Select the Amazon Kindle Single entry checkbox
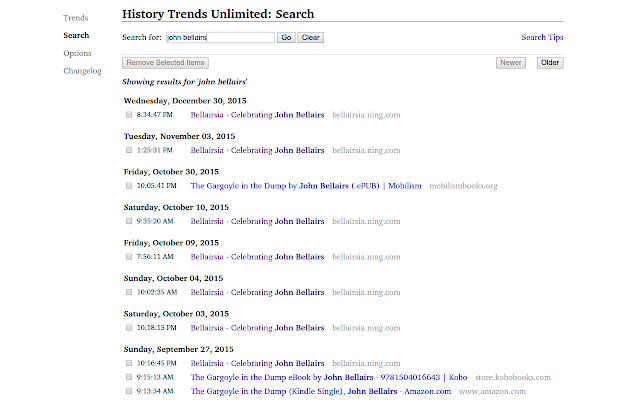 pyautogui.click(x=129, y=391)
